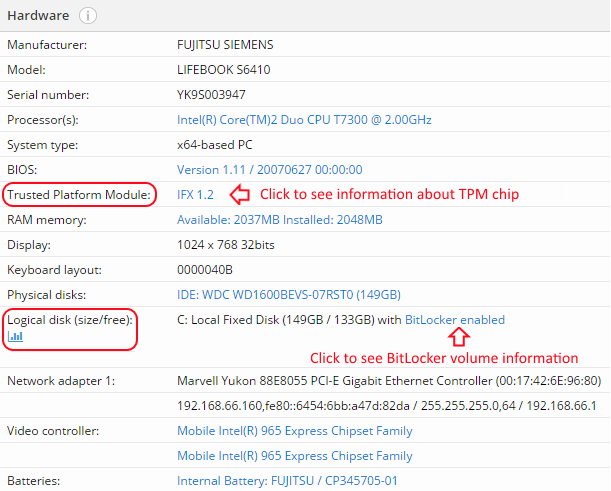
Task: Open the first Mobile Intel 965 Express Chipset Family link
Action: click(295, 431)
